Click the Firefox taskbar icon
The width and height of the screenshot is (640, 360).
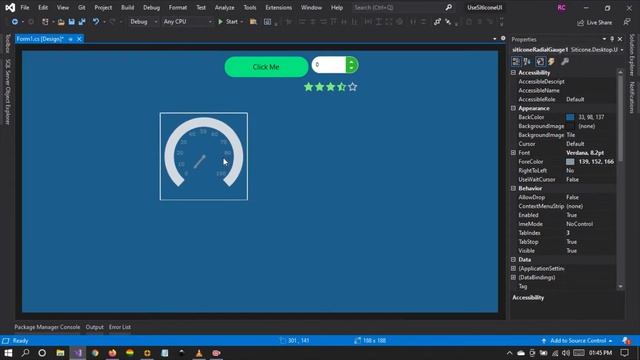(x=112, y=353)
